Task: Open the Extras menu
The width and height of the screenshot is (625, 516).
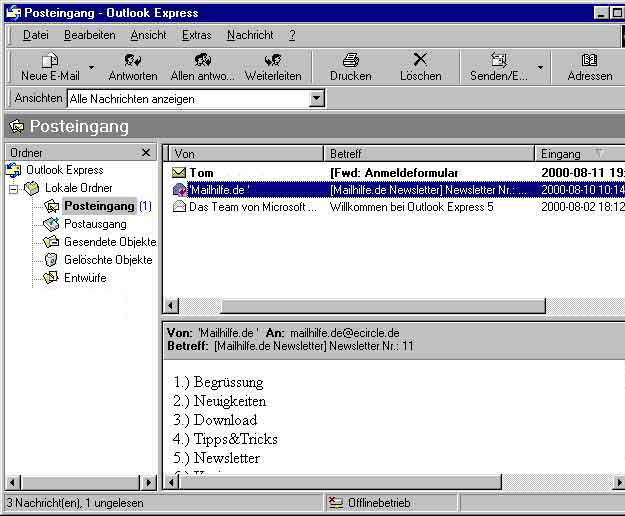Action: coord(197,35)
